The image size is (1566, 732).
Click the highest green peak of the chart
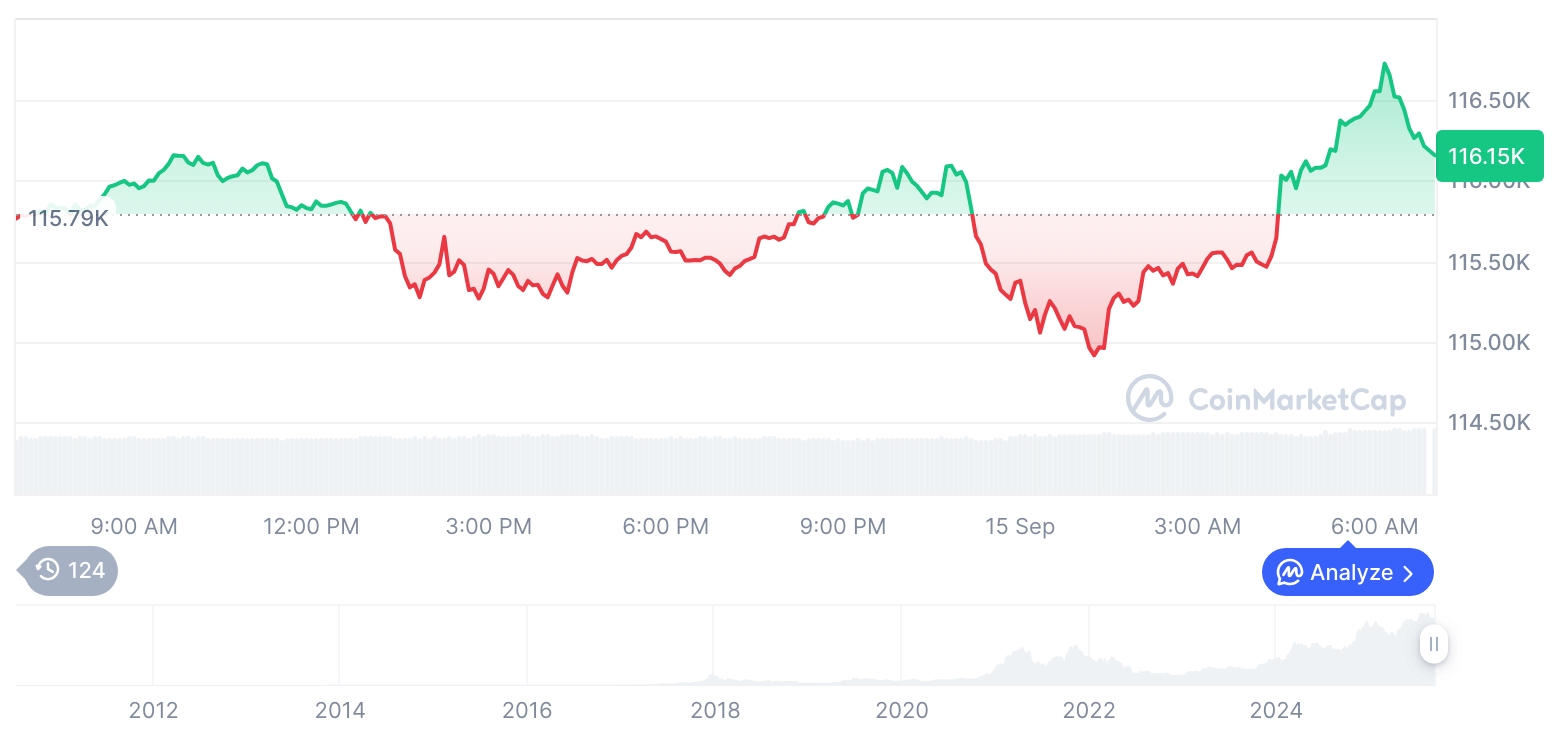[x=1384, y=64]
